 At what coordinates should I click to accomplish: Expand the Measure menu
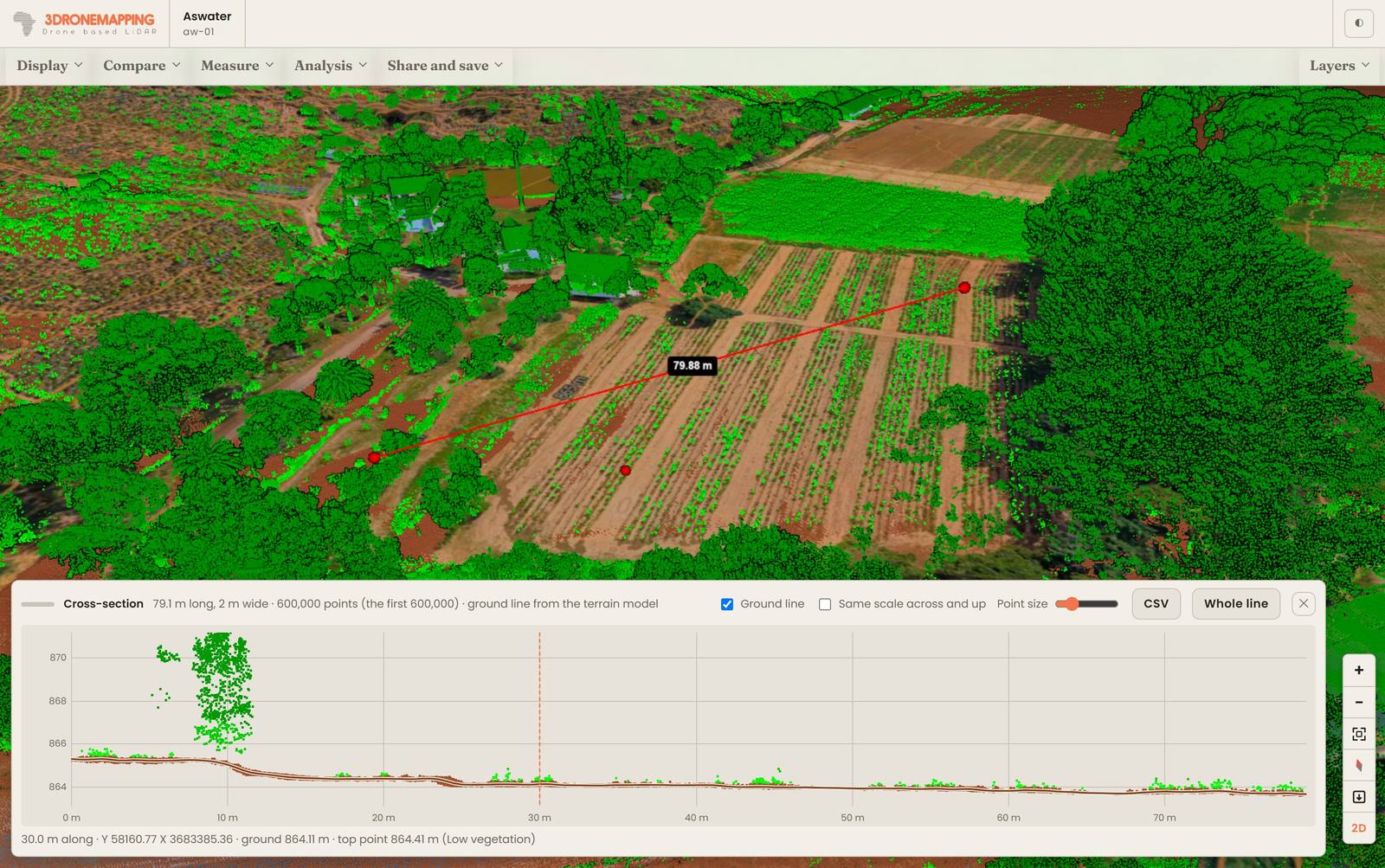(237, 66)
